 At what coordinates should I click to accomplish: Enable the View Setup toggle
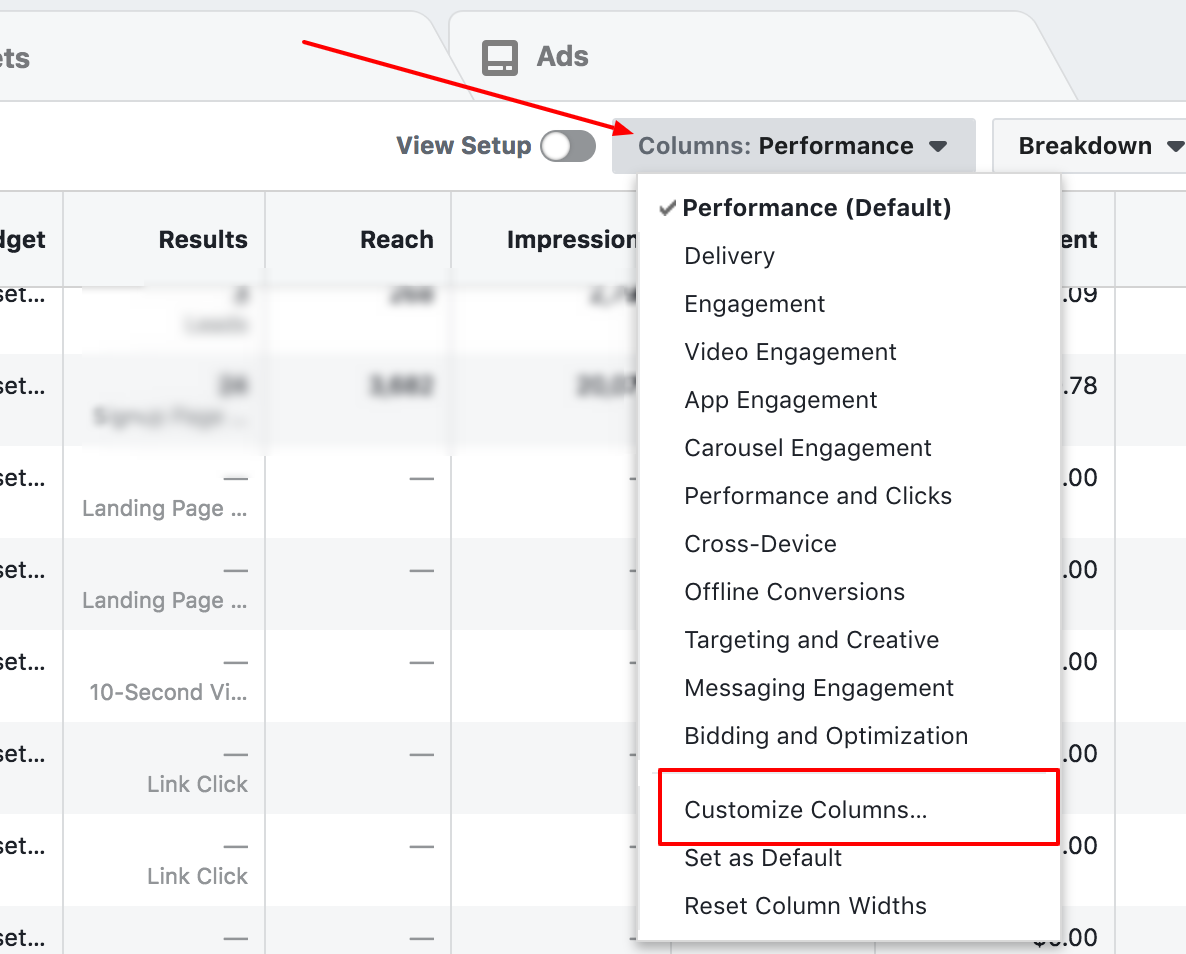[566, 146]
